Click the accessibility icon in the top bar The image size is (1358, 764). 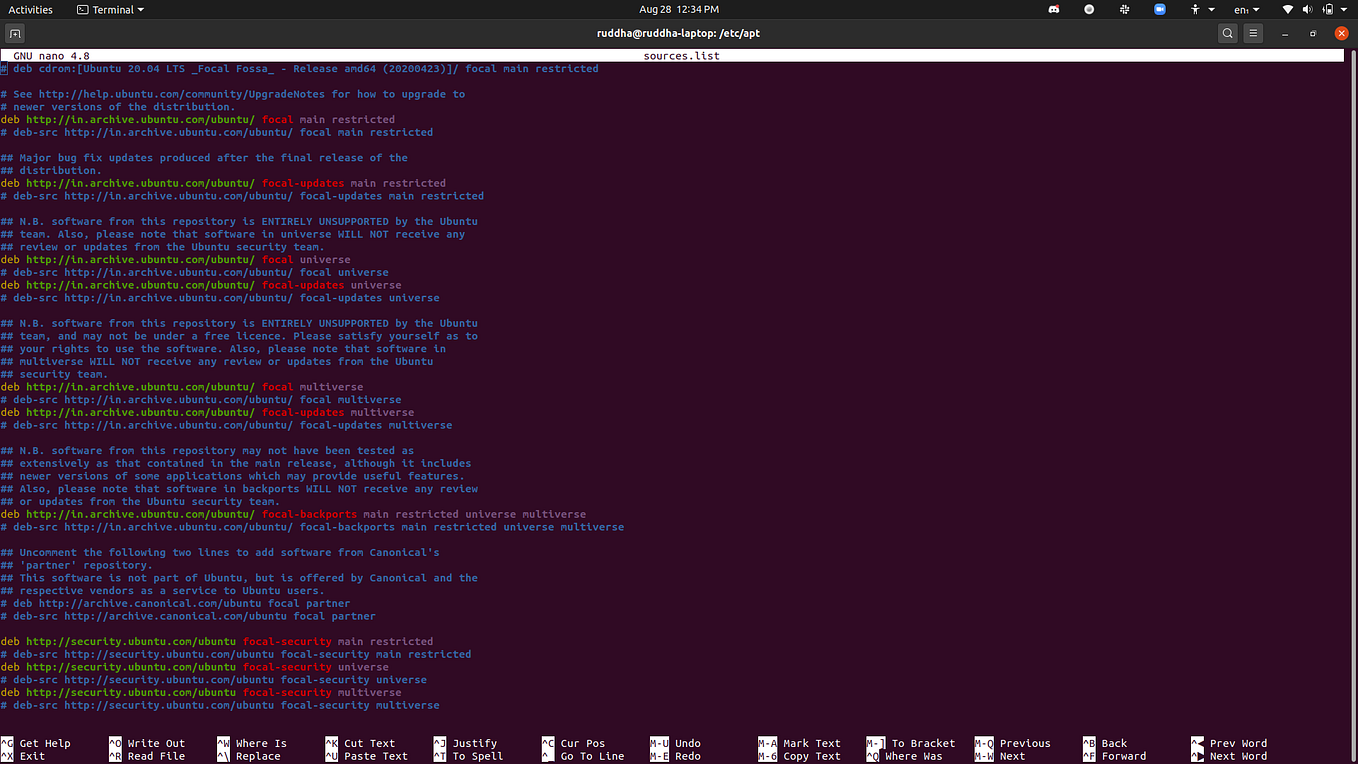(1195, 10)
